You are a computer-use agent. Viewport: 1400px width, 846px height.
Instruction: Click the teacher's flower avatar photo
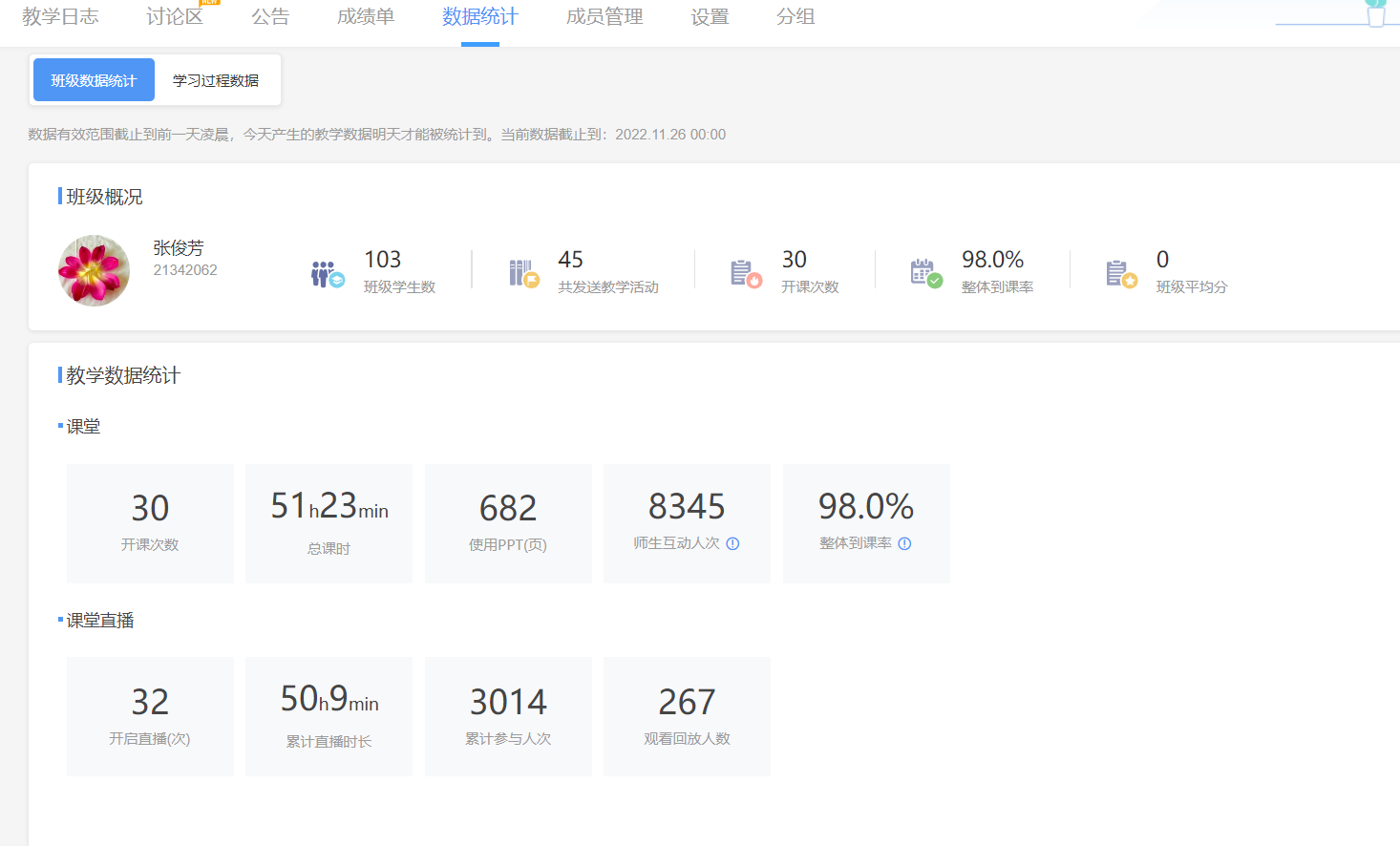point(94,271)
